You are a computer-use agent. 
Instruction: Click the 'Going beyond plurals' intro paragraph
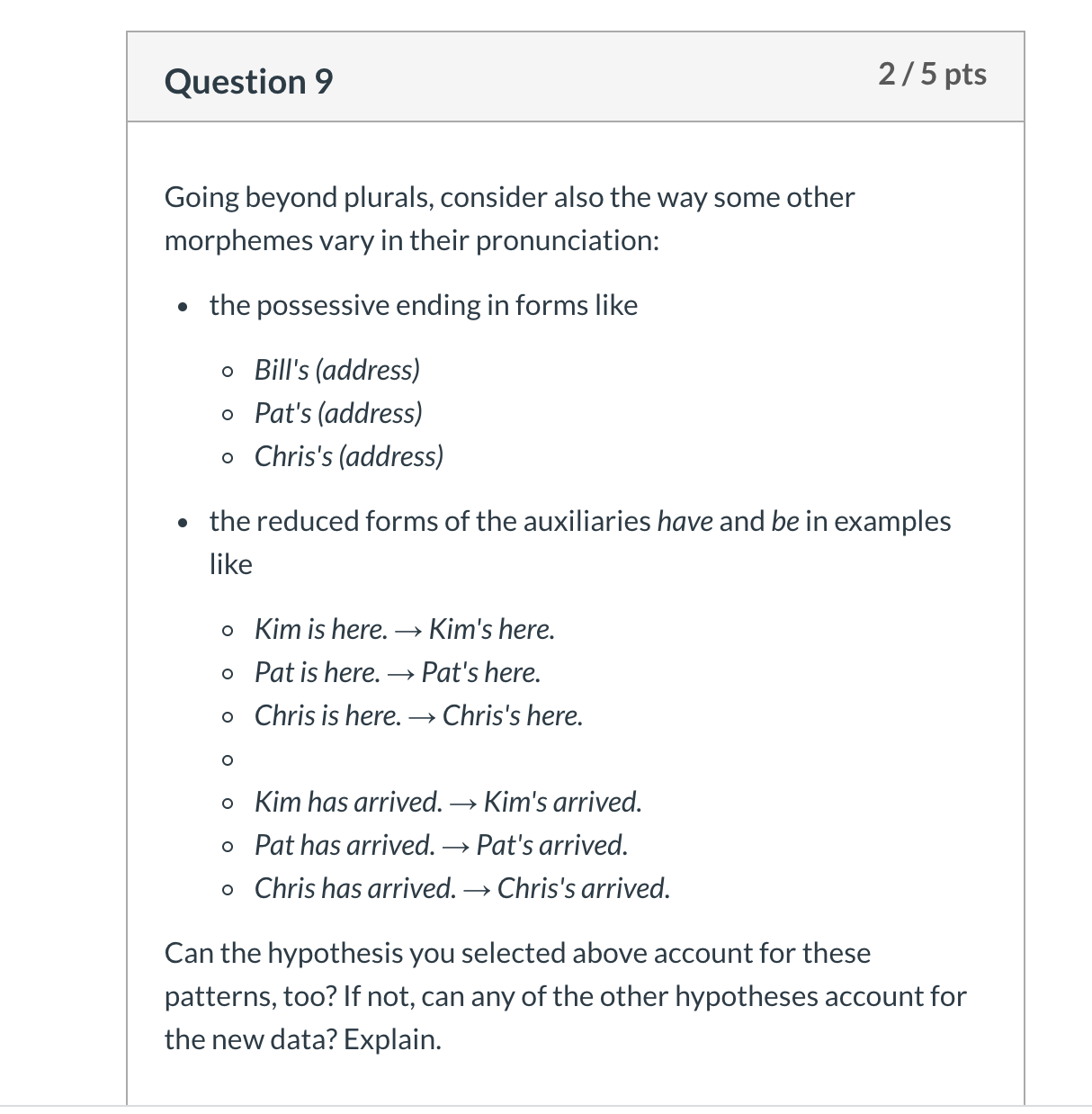(509, 219)
